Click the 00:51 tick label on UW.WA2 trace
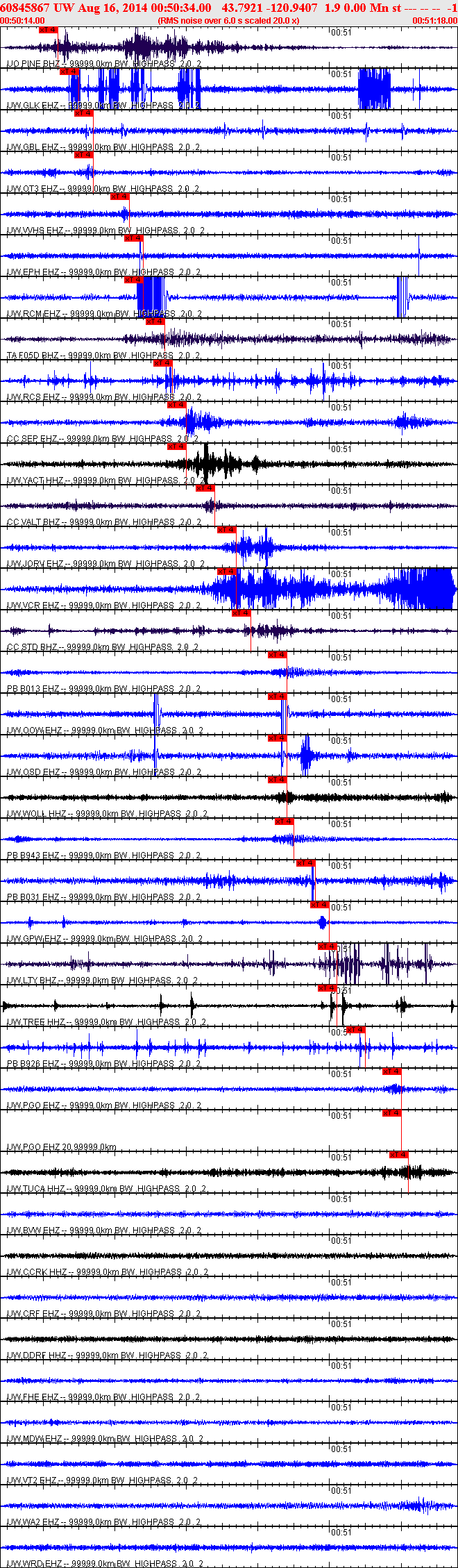The height and width of the screenshot is (1568, 458). [x=341, y=1491]
